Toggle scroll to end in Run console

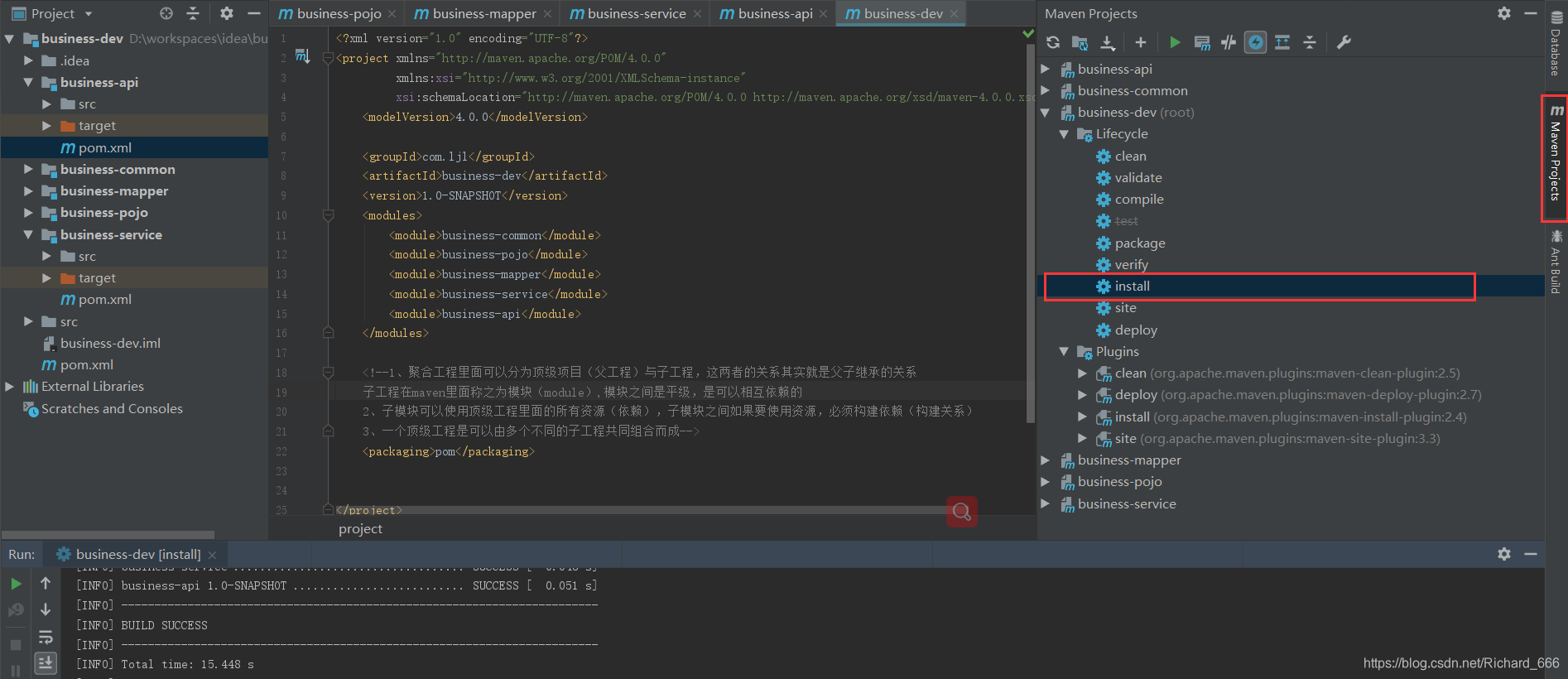point(46,662)
